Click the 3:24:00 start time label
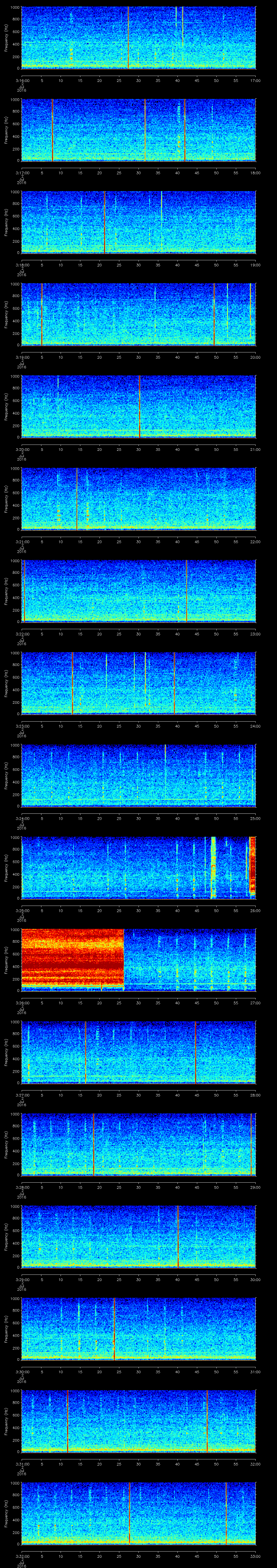277x1568 pixels. tap(22, 818)
